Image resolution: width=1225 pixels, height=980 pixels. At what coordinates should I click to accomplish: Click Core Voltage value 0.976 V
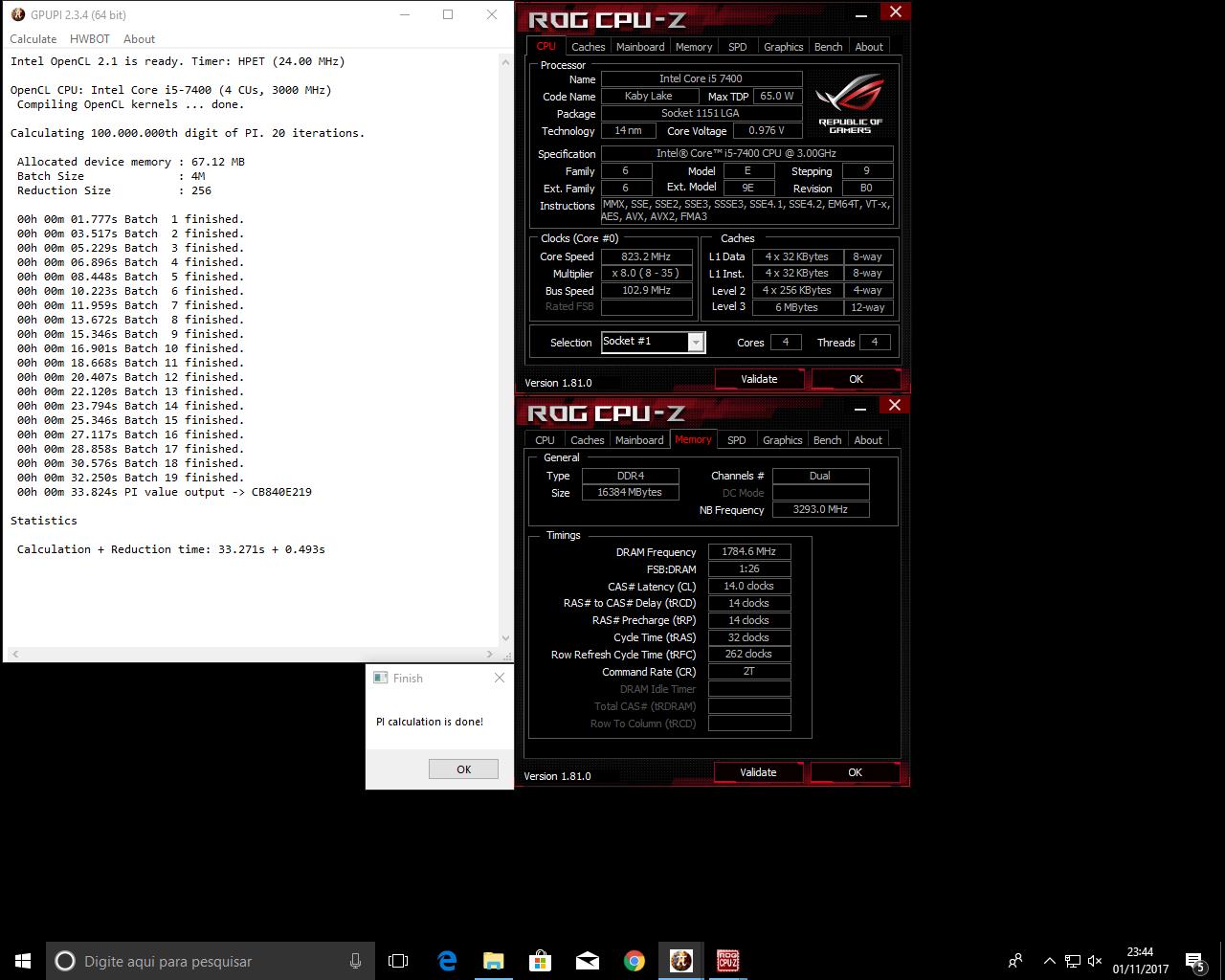(x=767, y=130)
